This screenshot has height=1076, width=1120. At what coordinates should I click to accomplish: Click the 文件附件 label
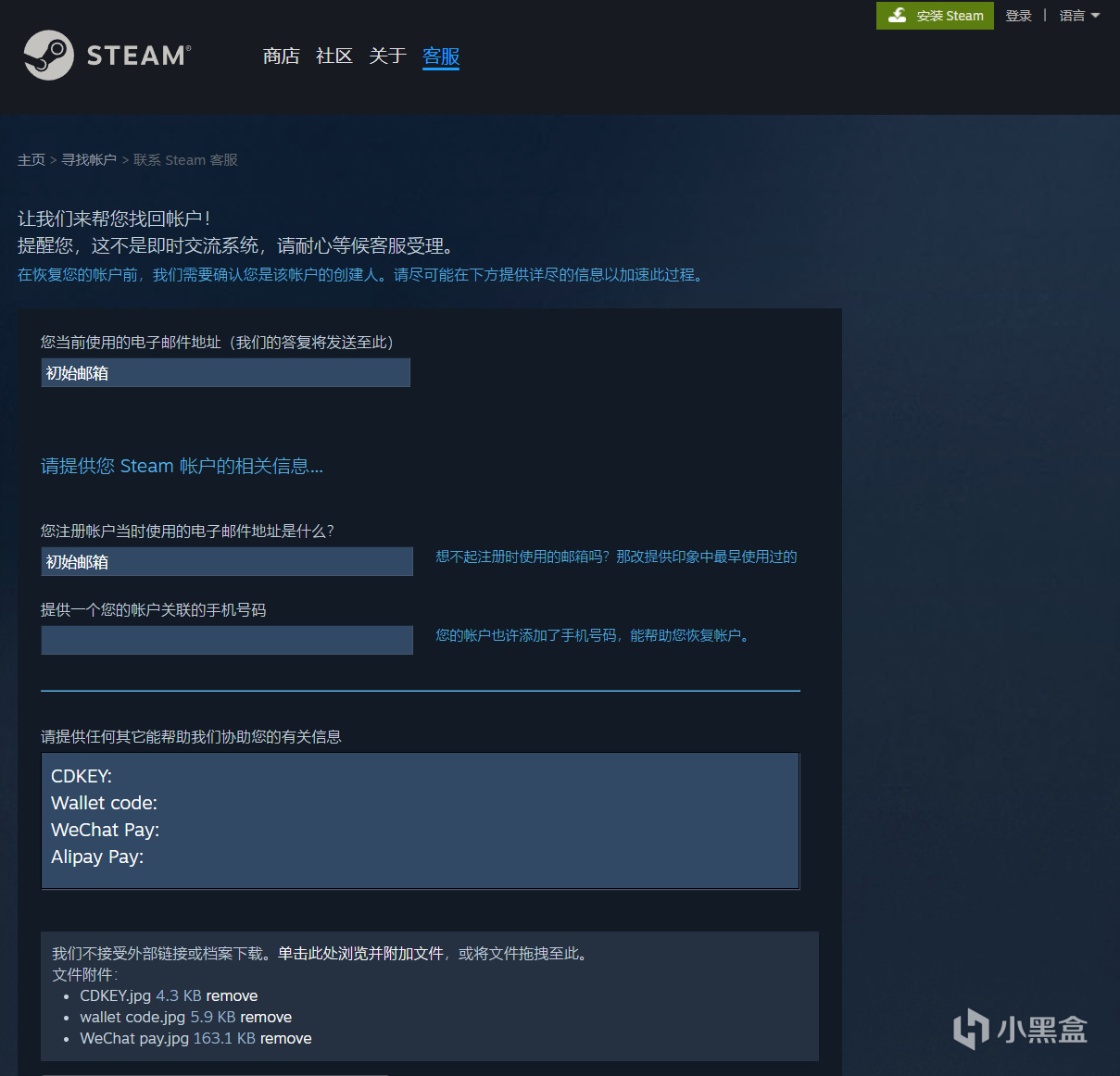84,975
